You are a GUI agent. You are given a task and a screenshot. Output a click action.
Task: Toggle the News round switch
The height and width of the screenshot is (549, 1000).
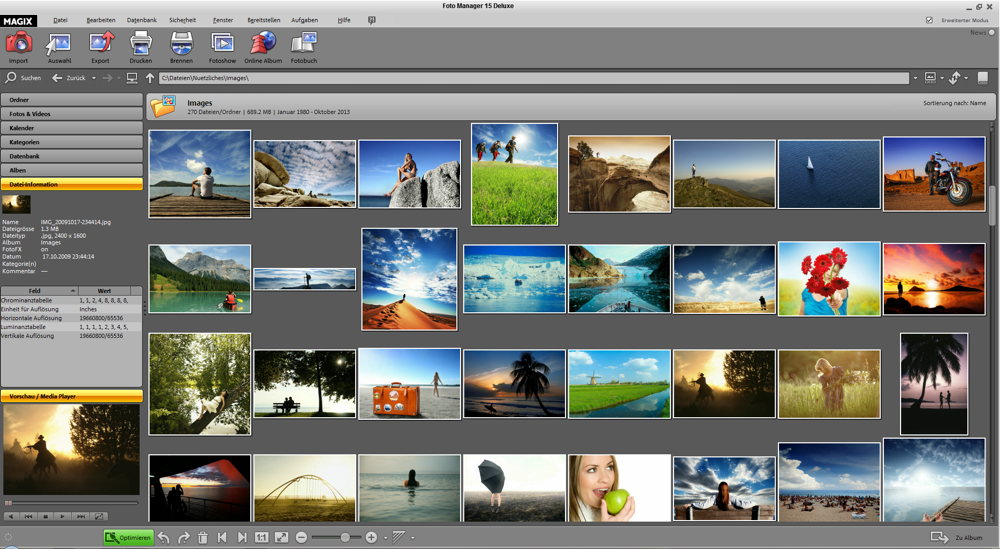992,33
